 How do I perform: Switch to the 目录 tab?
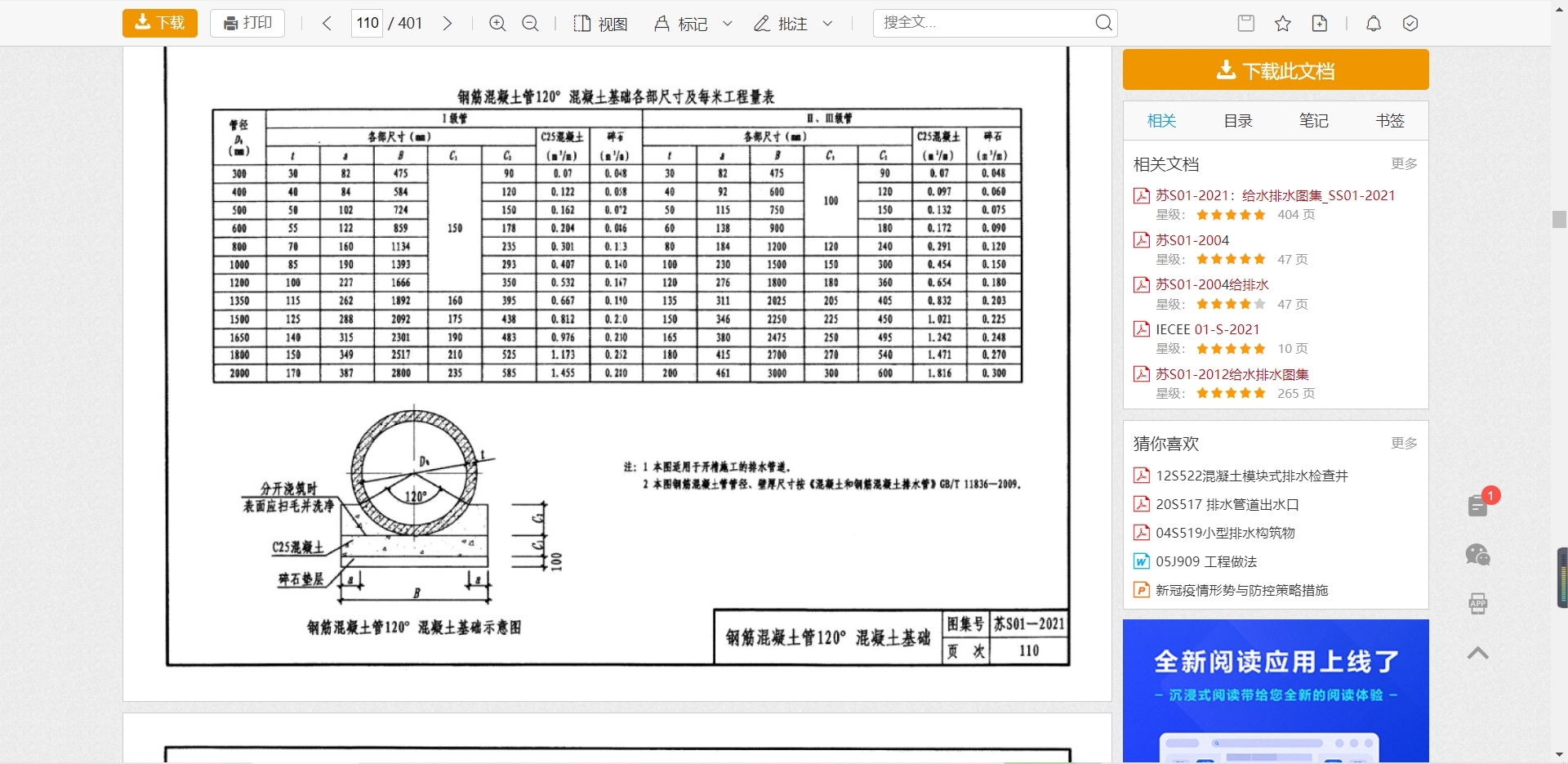1238,121
